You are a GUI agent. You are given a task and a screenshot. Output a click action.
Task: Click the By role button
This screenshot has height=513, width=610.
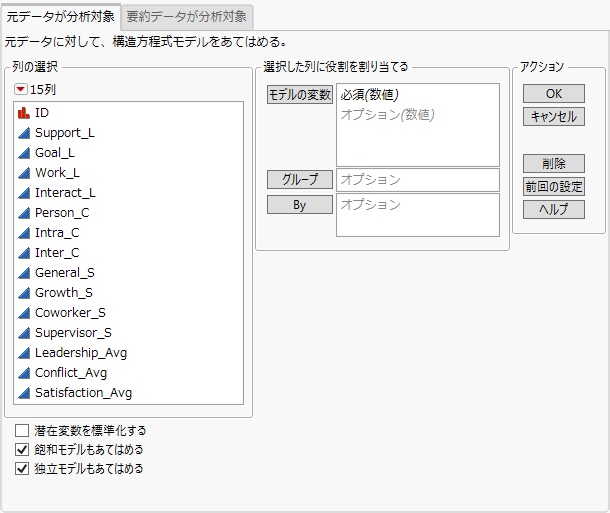tap(300, 205)
